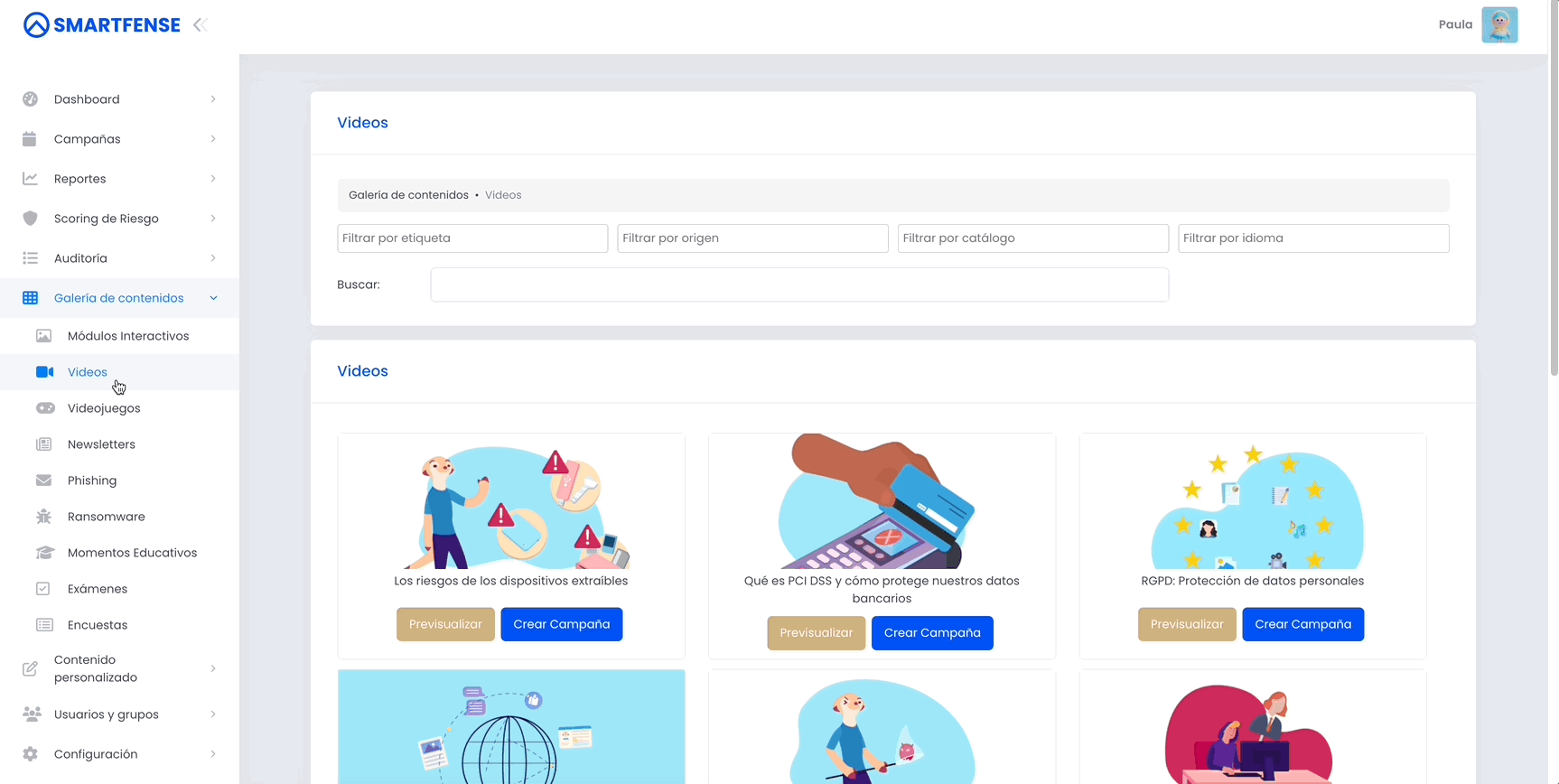Open the Filtrar por etiqueta dropdown
Screen dimensions: 1559x784
pyautogui.click(x=472, y=238)
